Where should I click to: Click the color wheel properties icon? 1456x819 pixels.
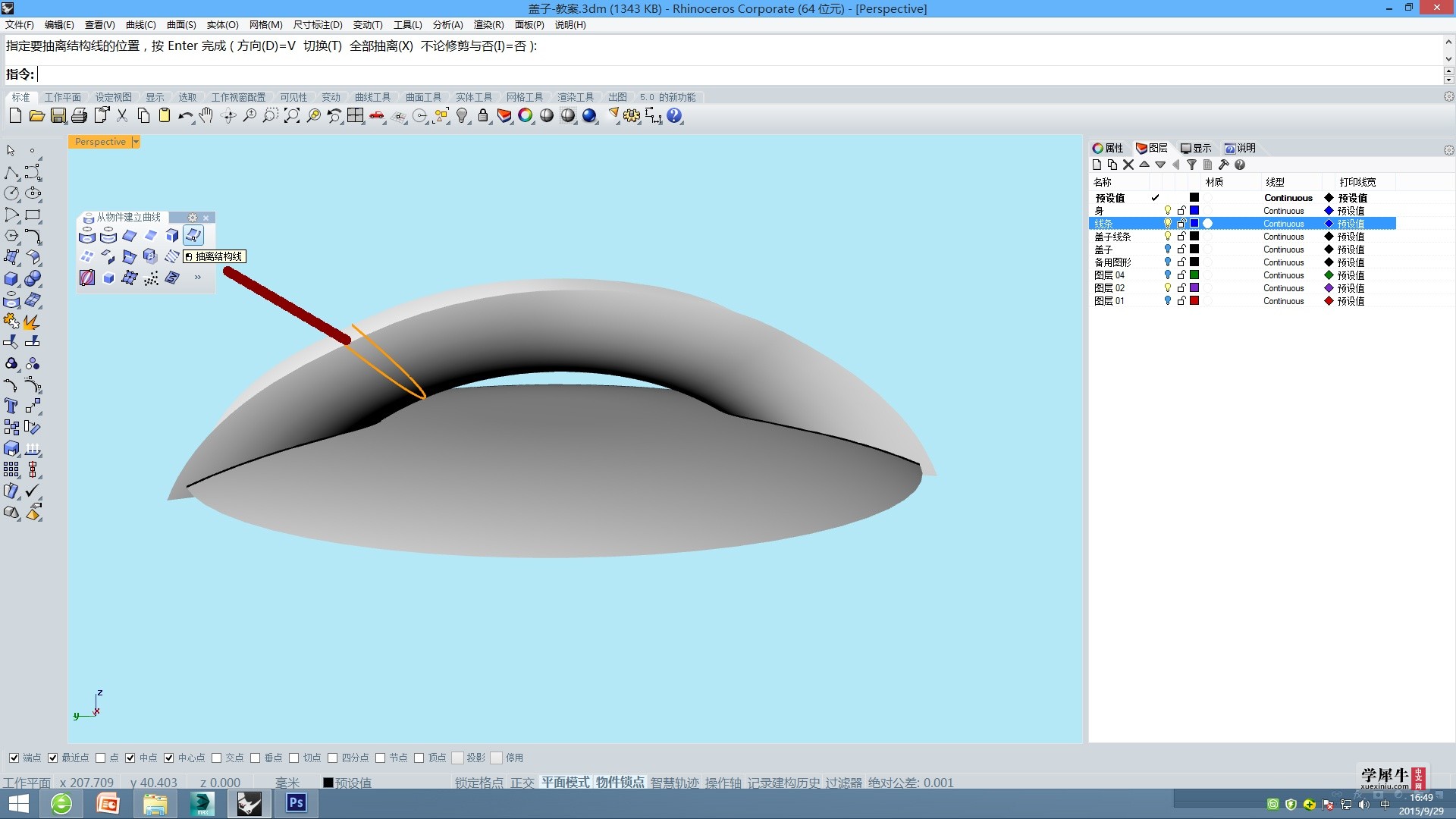526,115
